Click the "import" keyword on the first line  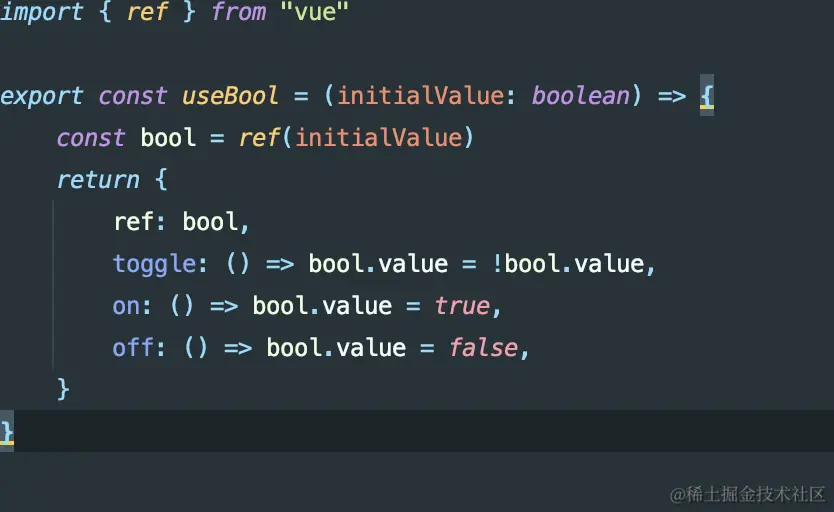(x=41, y=12)
